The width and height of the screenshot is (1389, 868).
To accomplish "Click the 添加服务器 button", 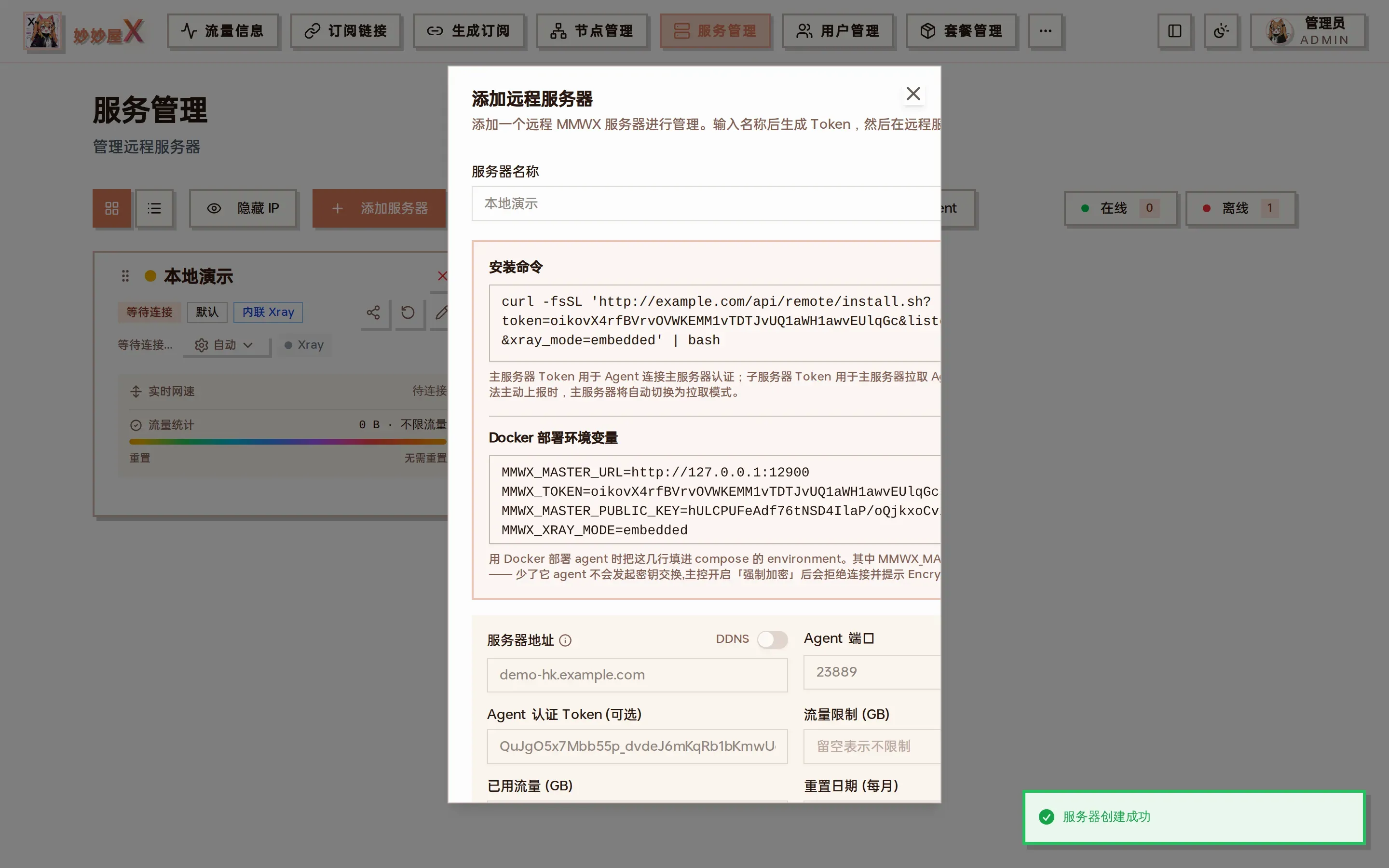I will pyautogui.click(x=380, y=208).
